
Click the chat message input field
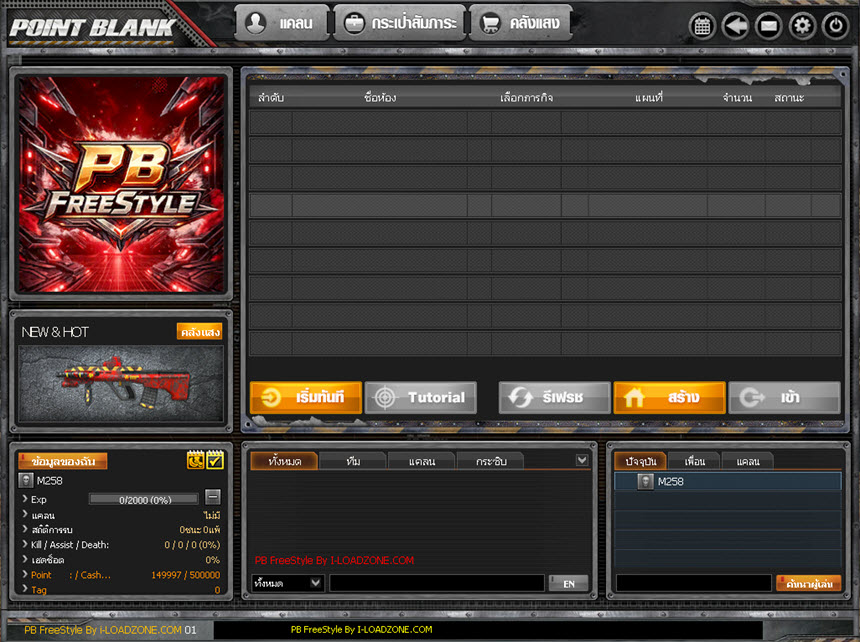pos(437,583)
